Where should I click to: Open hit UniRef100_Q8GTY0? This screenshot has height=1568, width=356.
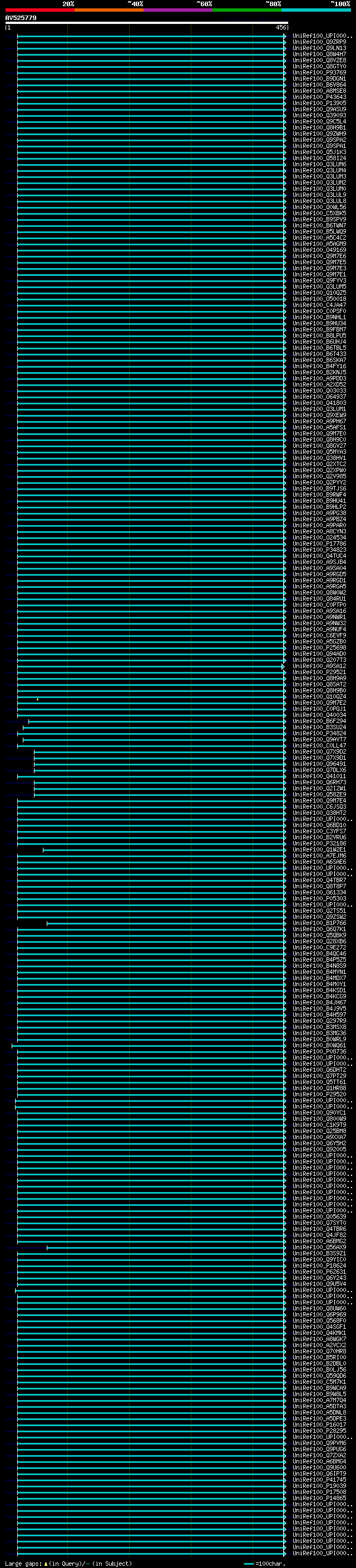point(319,66)
